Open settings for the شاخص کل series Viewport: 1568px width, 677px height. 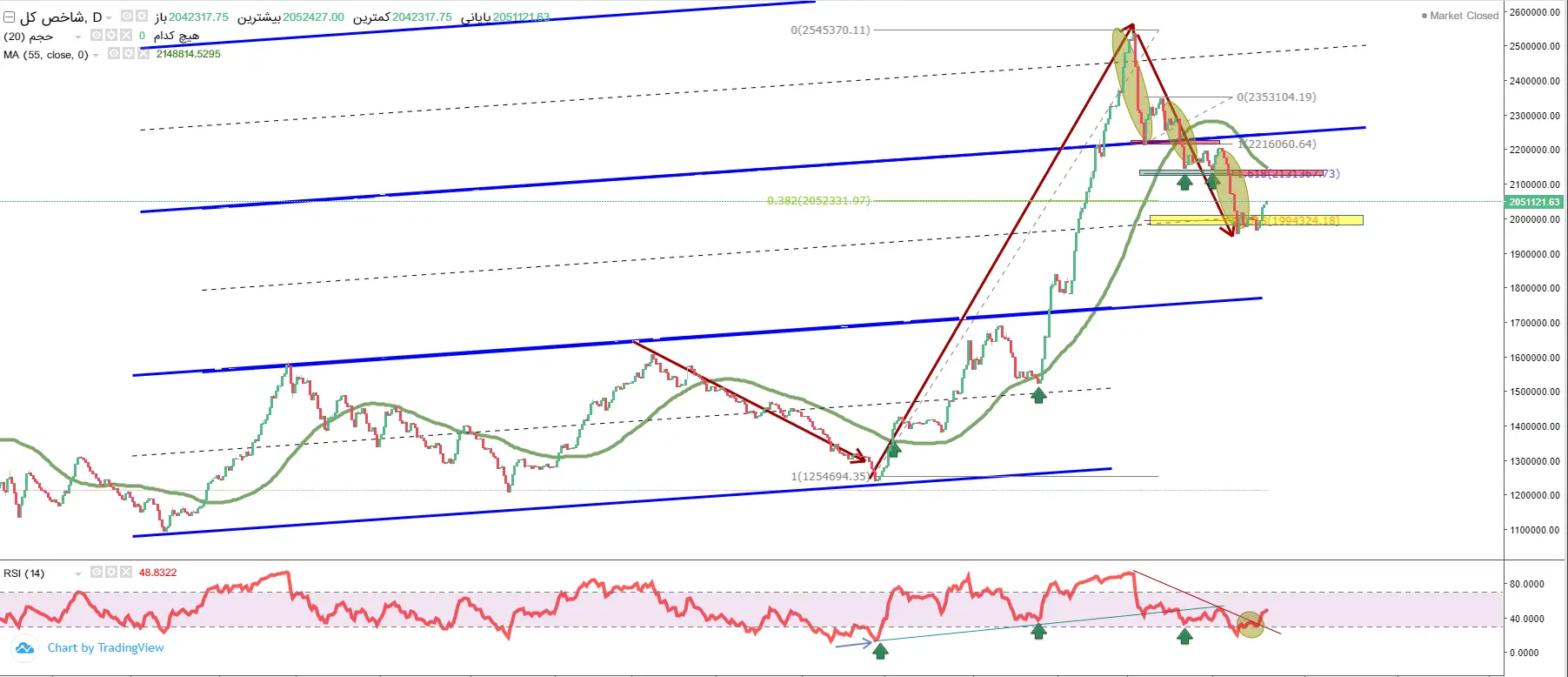(141, 17)
